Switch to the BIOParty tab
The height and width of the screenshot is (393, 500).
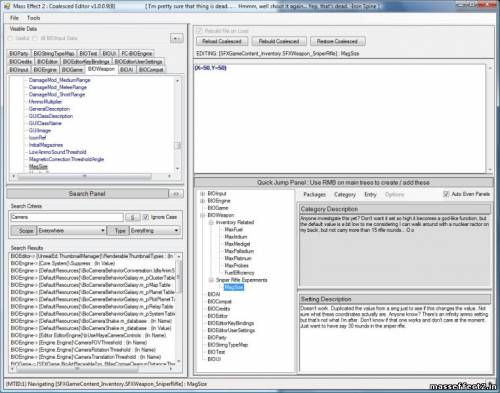(x=19, y=53)
